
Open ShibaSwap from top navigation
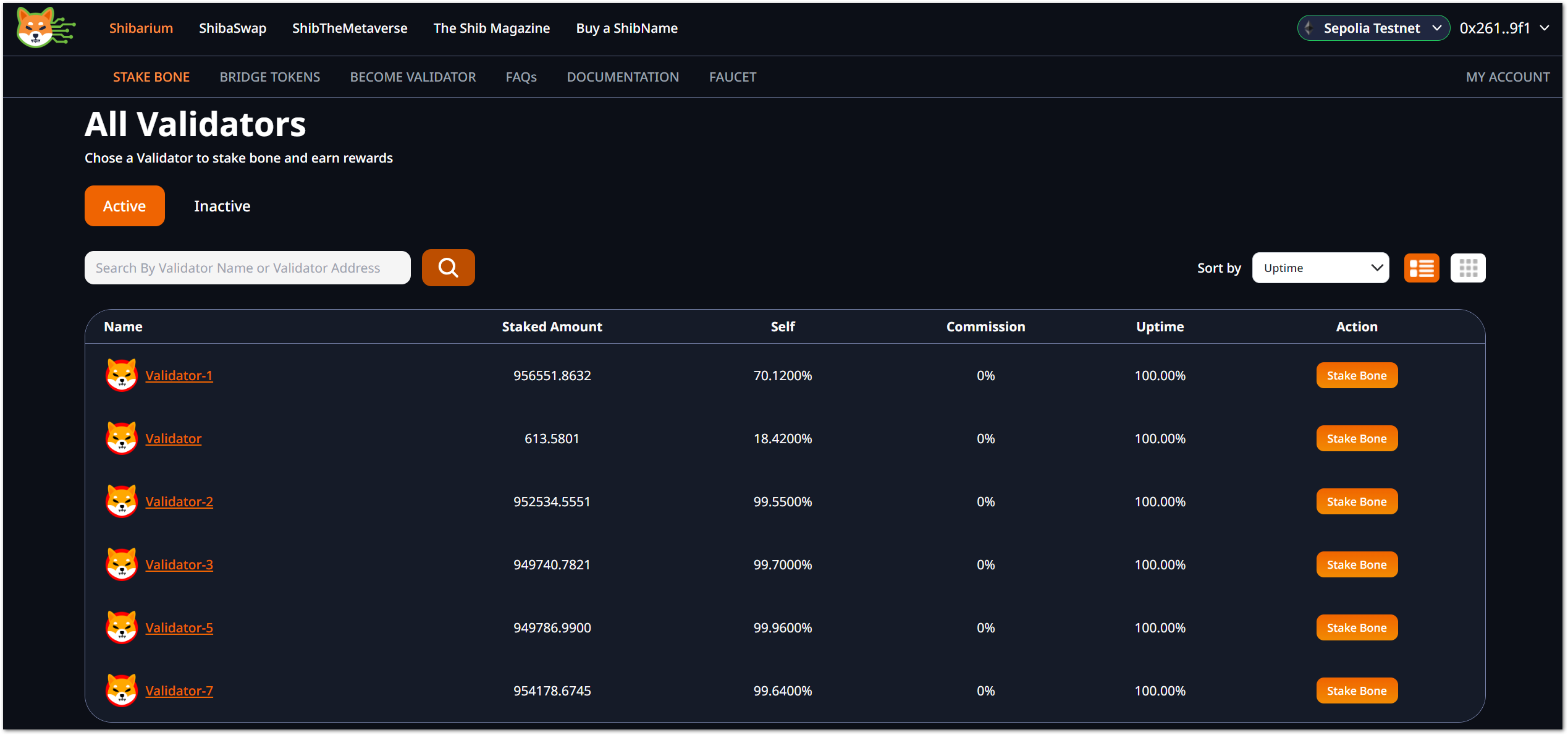232,28
